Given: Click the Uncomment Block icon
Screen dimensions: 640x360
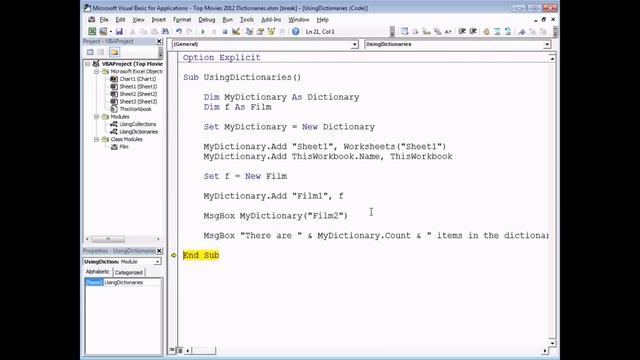Looking at the screenshot, I should point(508,31).
